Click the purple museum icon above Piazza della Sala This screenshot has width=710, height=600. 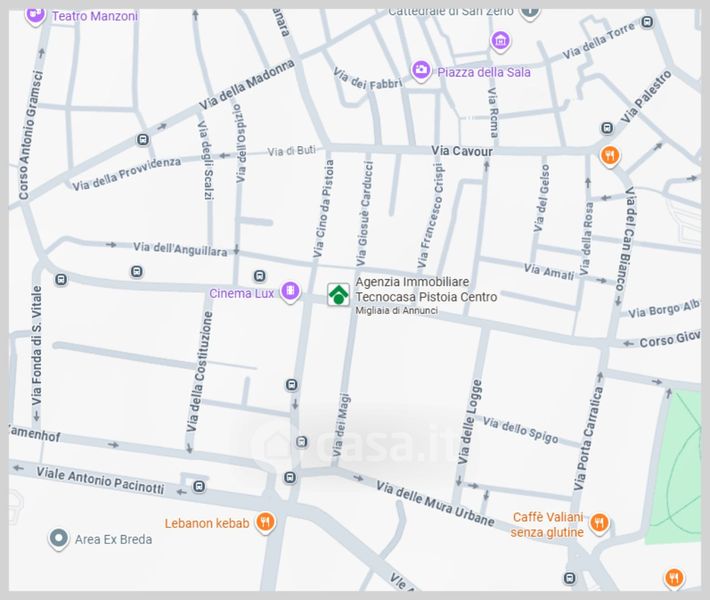pyautogui.click(x=501, y=42)
